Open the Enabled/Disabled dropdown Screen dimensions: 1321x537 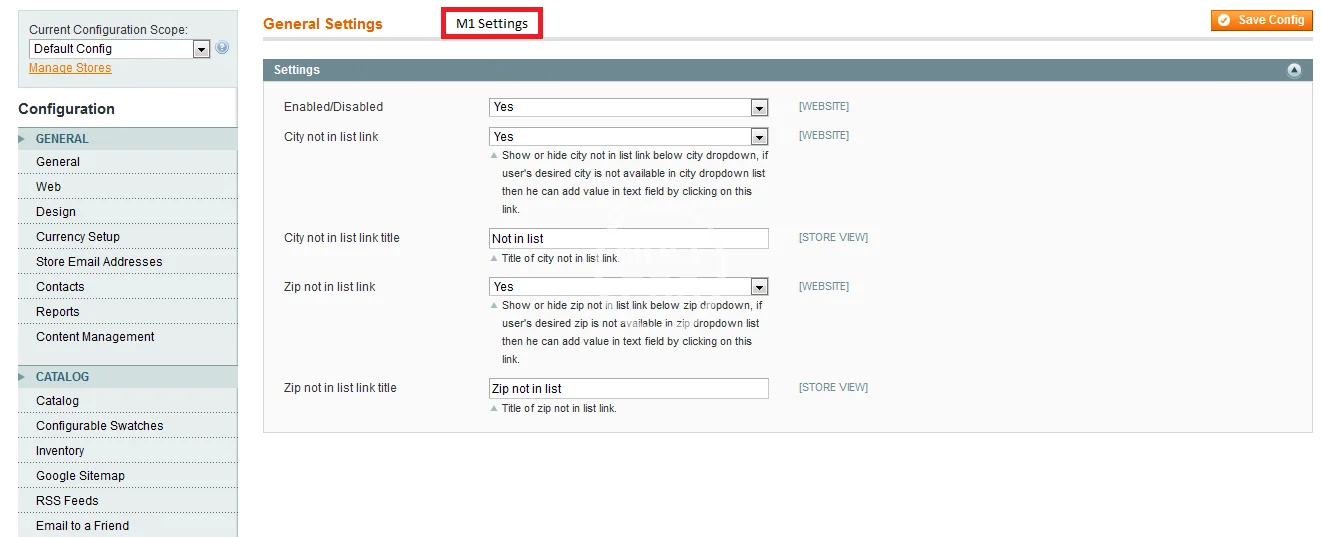[x=628, y=107]
